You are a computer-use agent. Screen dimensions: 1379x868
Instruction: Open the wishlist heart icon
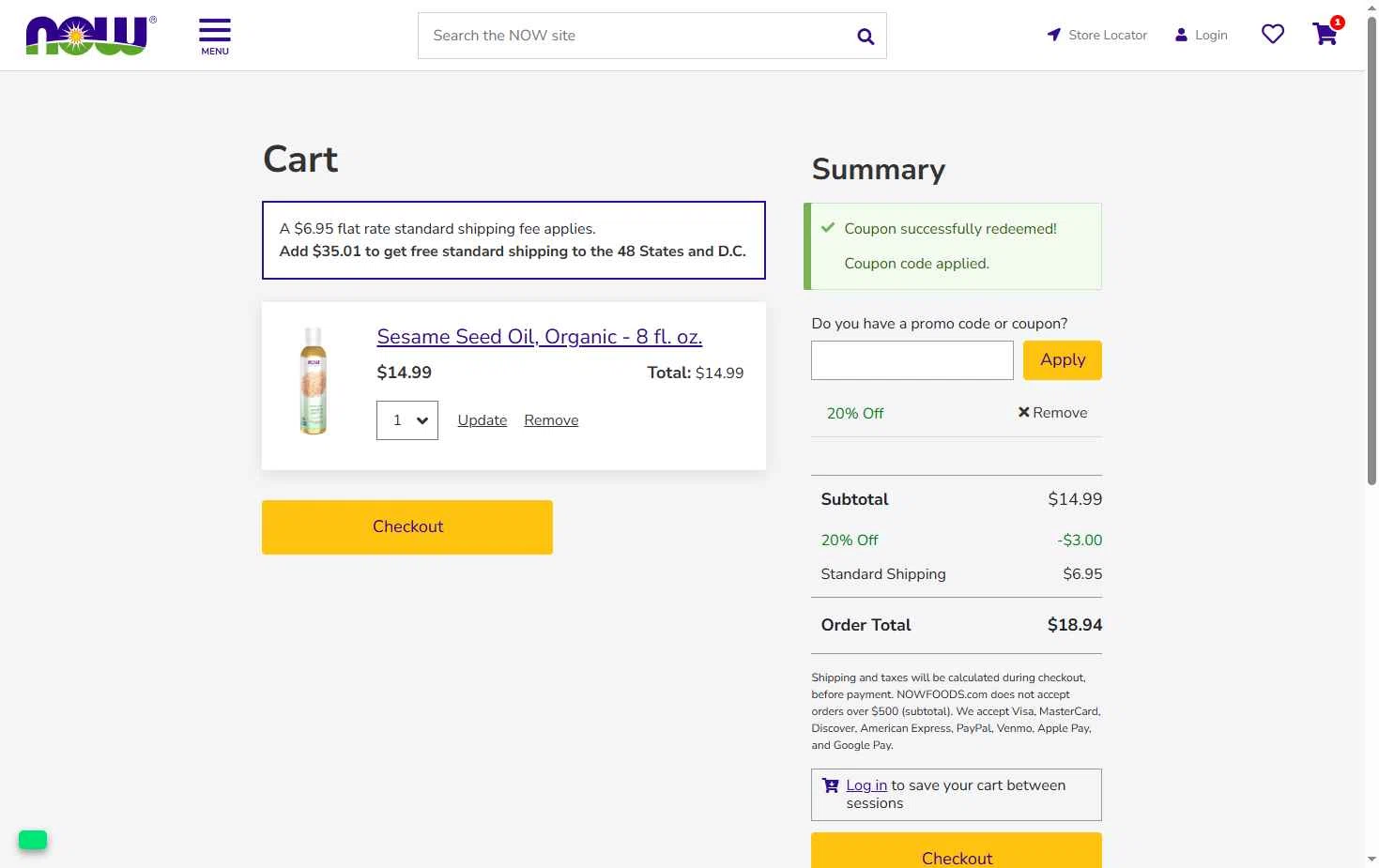point(1273,35)
